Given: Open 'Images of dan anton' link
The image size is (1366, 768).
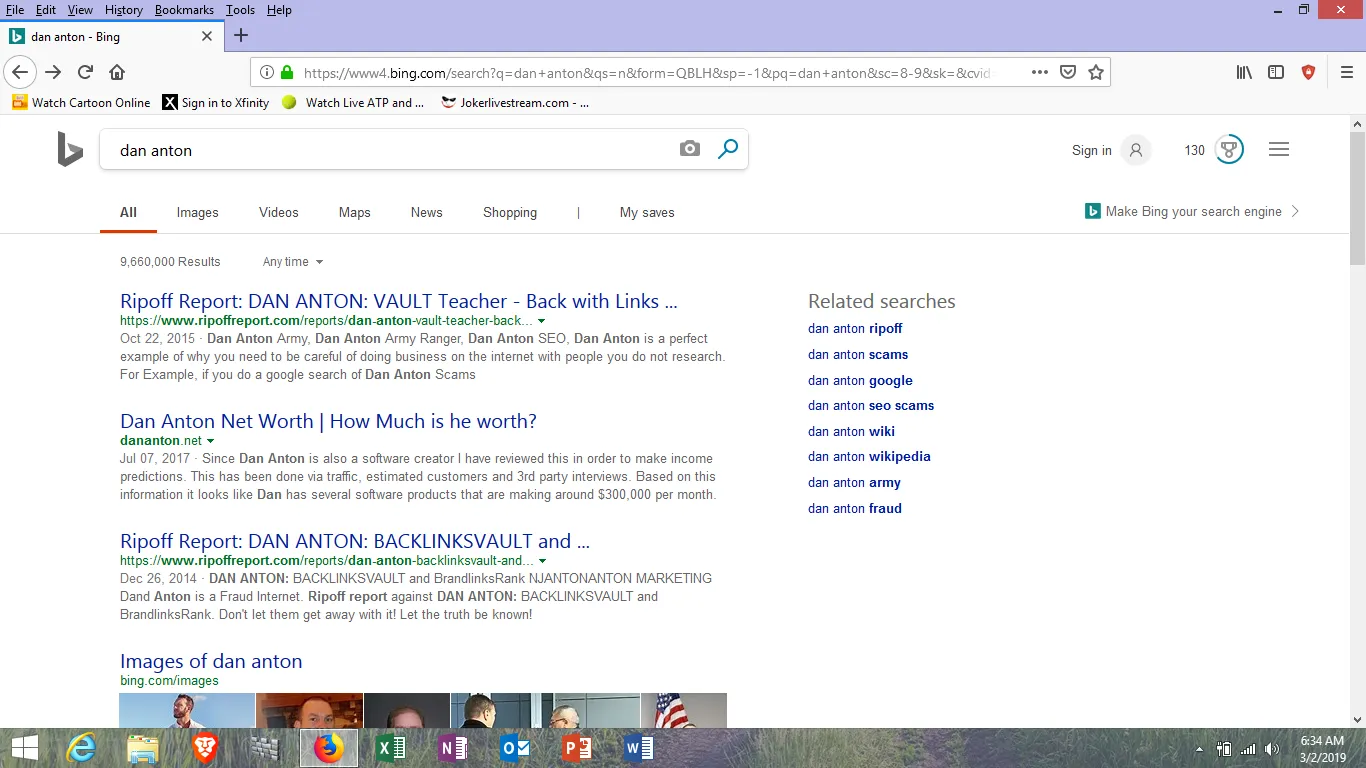Looking at the screenshot, I should click(x=211, y=661).
